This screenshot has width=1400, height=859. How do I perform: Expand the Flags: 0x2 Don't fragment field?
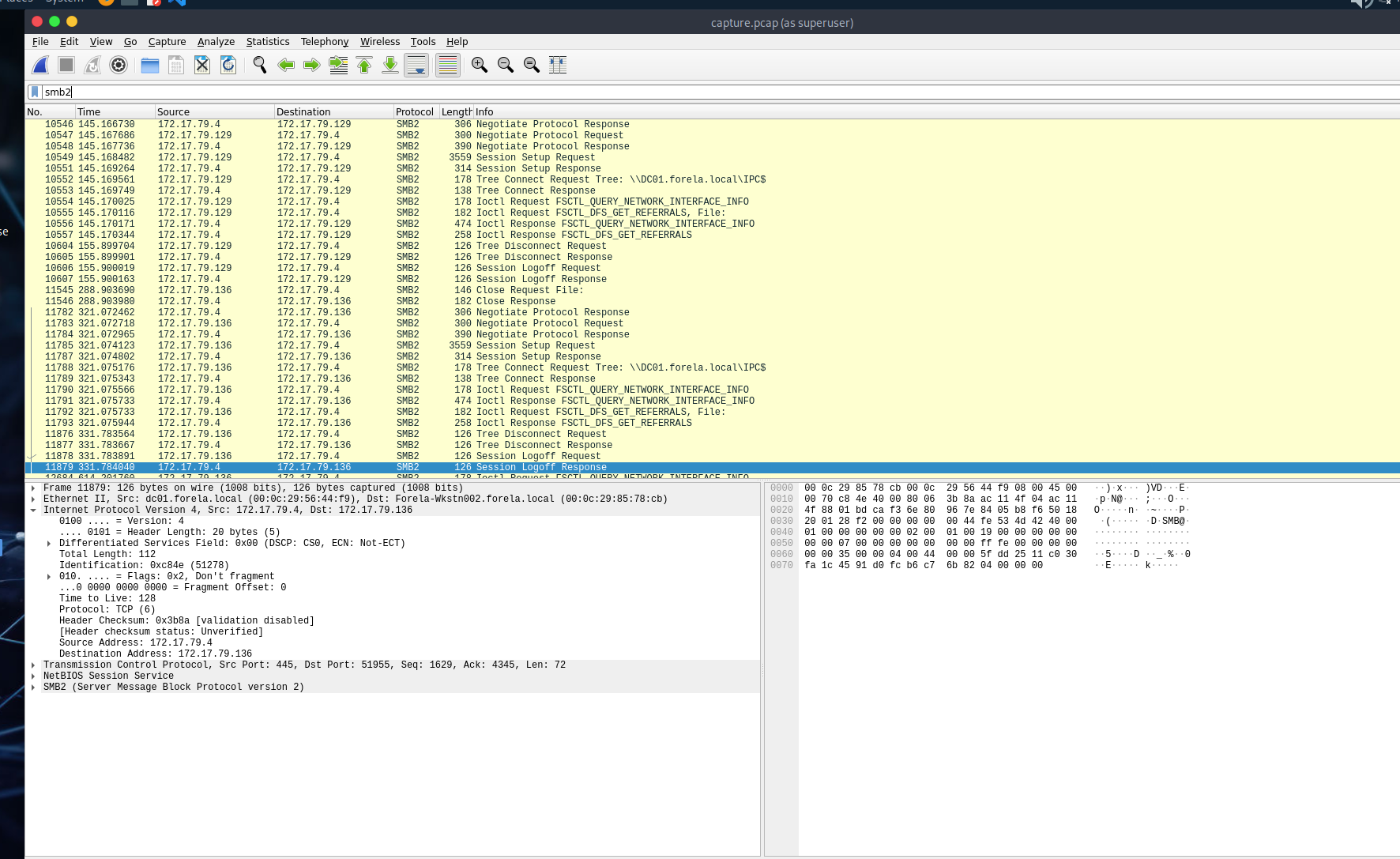pos(49,576)
